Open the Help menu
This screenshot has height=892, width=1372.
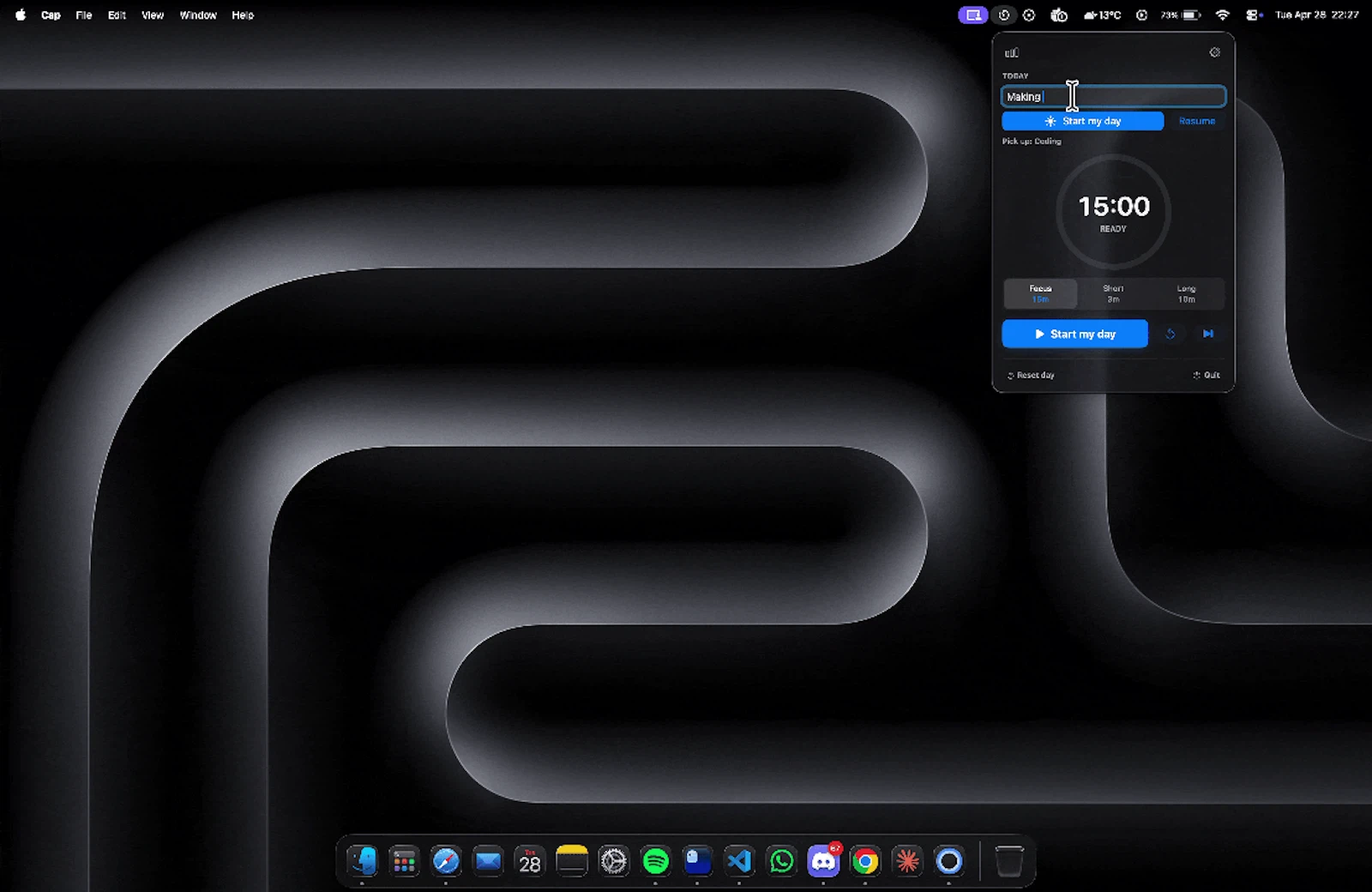click(x=243, y=15)
